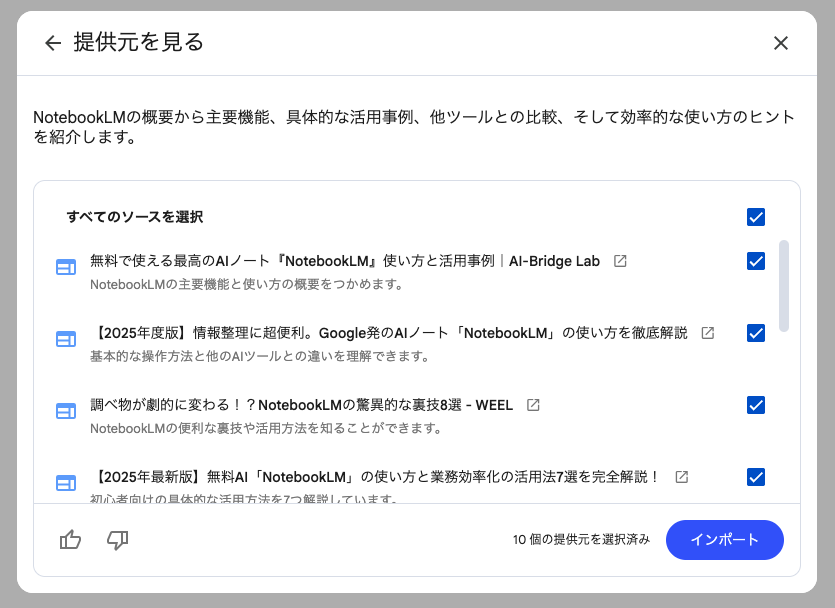Click the NotebookLMの概要から主要機能 summary paragraph

414,127
